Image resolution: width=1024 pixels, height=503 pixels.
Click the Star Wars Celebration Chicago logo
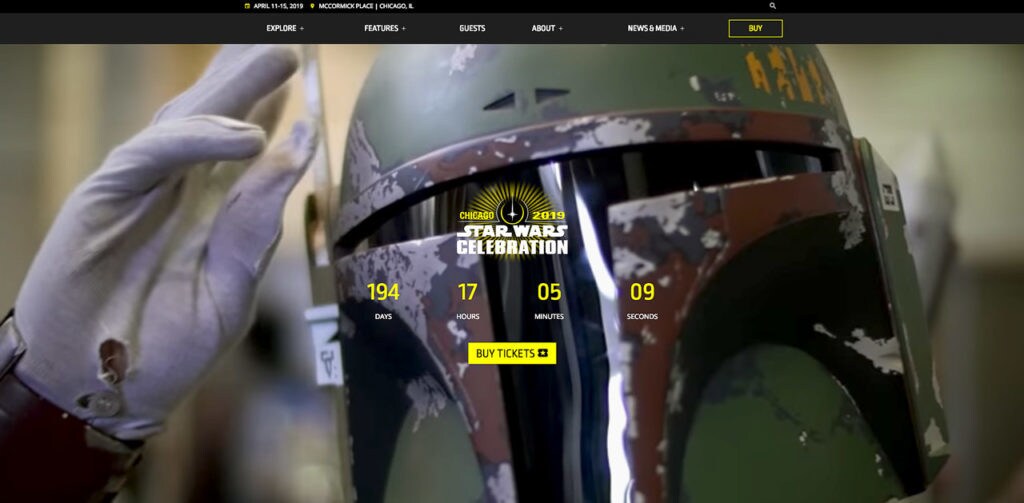pyautogui.click(x=512, y=221)
